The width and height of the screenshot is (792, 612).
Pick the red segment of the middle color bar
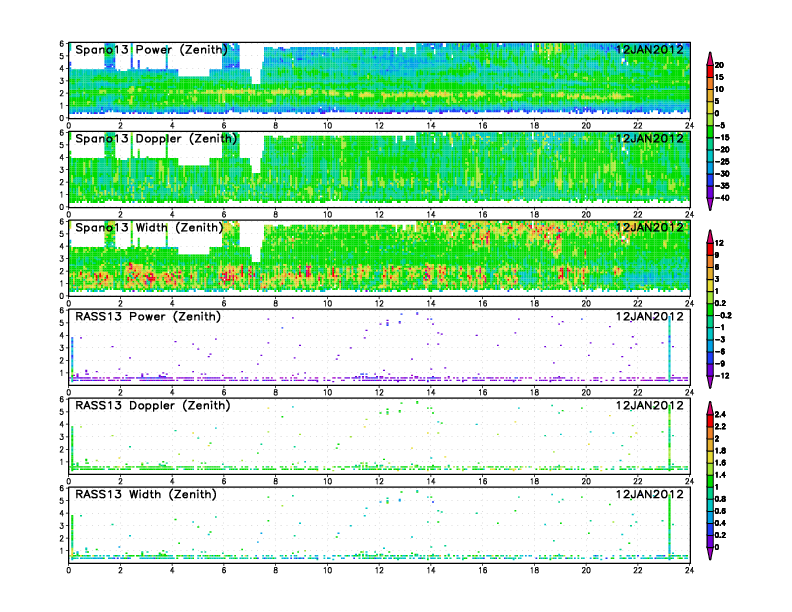coord(710,249)
